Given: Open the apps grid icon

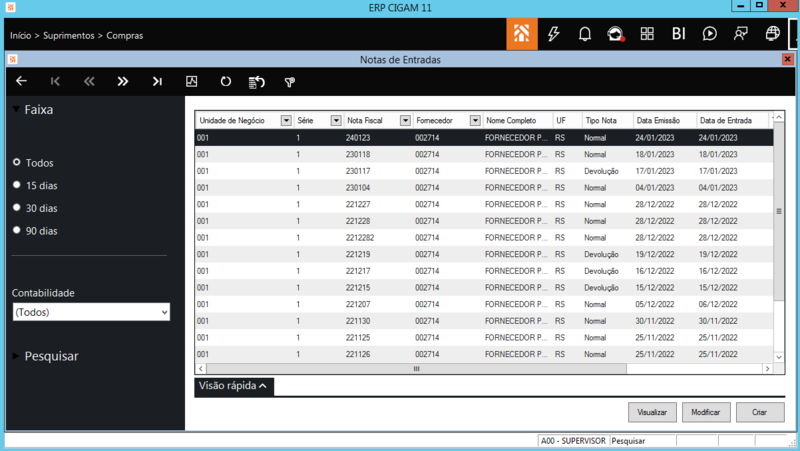Looking at the screenshot, I should pyautogui.click(x=647, y=34).
